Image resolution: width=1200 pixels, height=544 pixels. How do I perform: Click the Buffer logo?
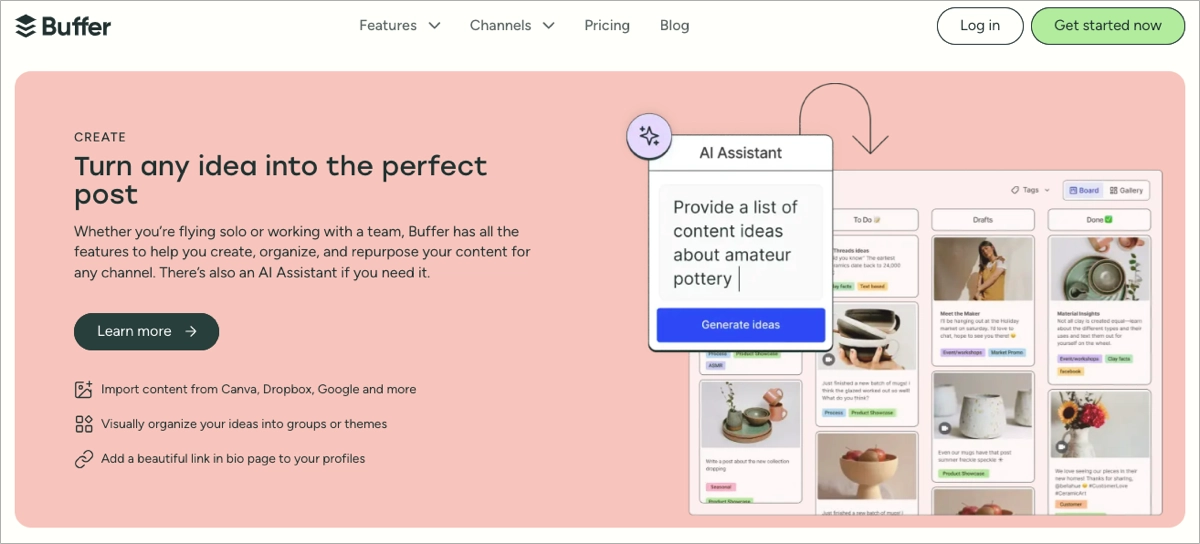[63, 25]
